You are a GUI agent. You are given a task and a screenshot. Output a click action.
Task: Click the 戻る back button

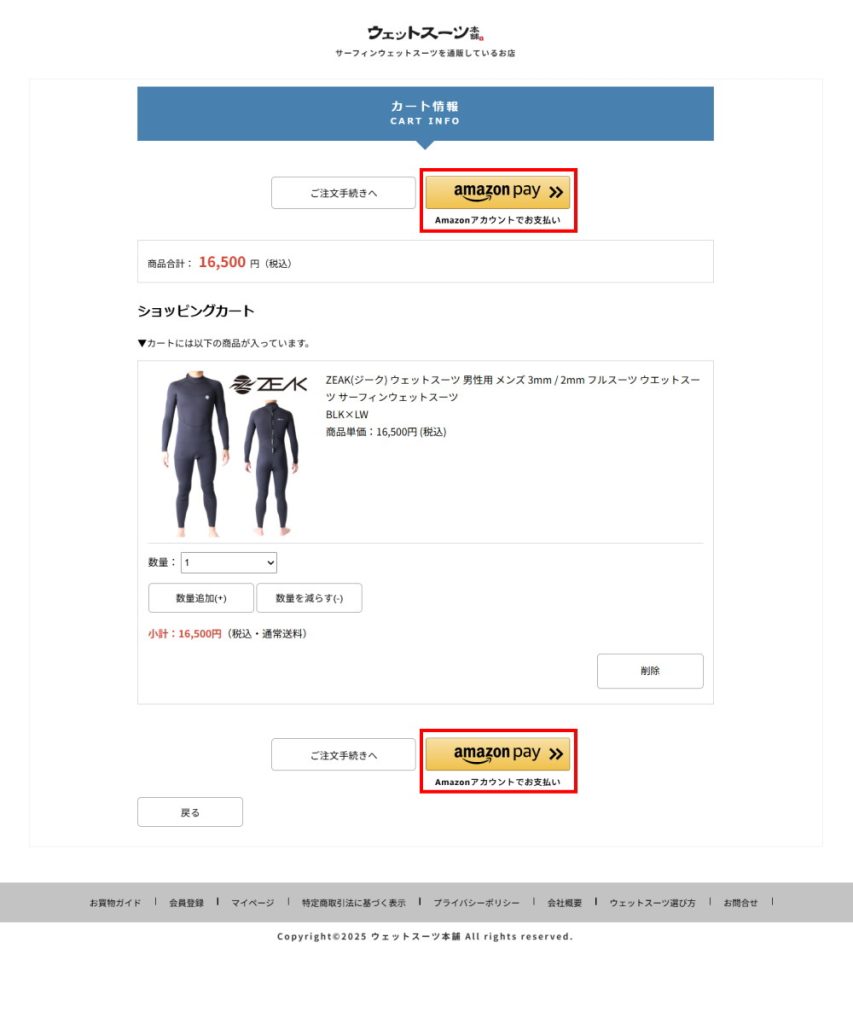(190, 812)
